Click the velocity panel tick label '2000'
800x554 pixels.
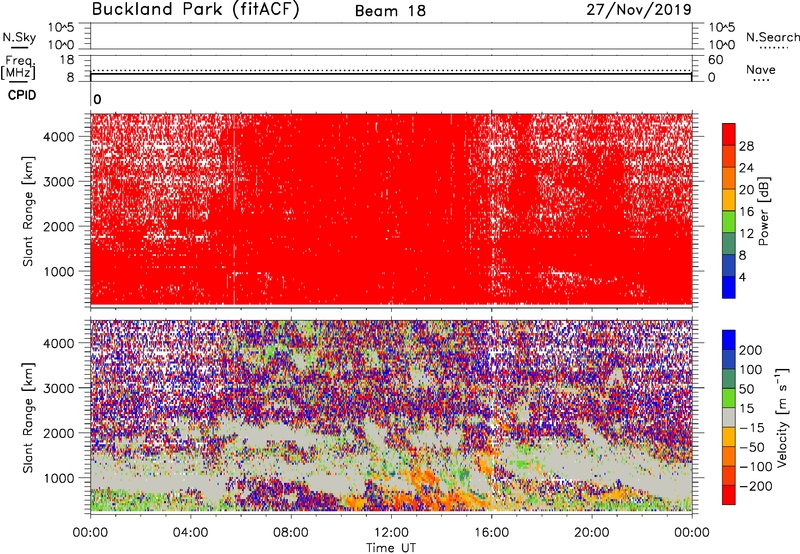(x=59, y=433)
